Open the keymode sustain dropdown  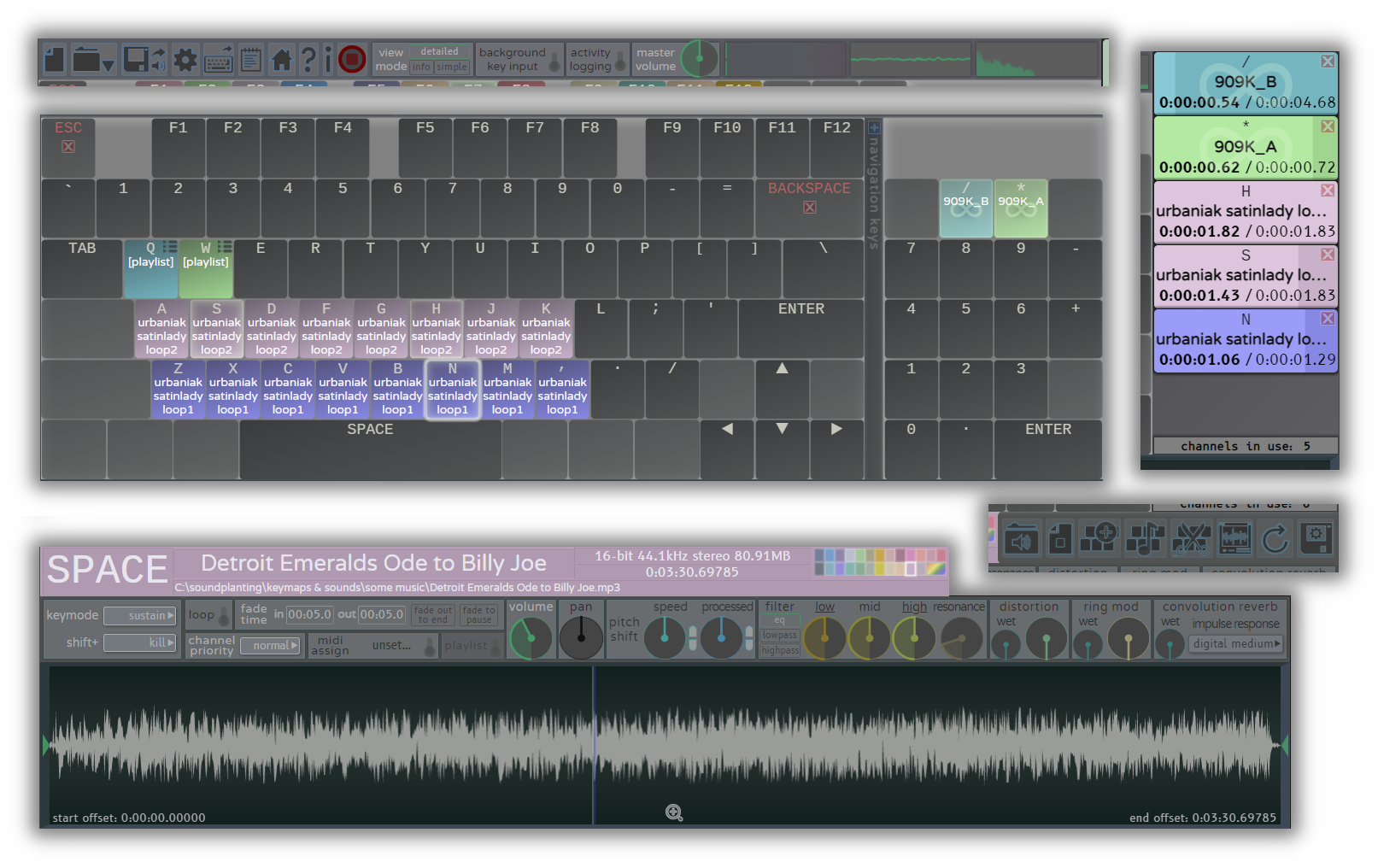coord(140,616)
